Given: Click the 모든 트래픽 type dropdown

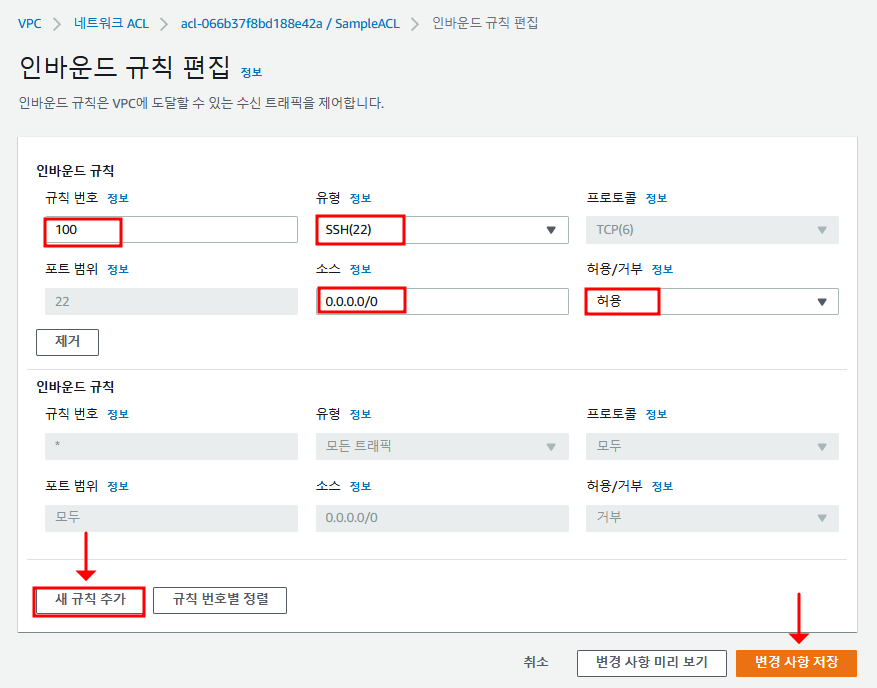Looking at the screenshot, I should click(442, 446).
